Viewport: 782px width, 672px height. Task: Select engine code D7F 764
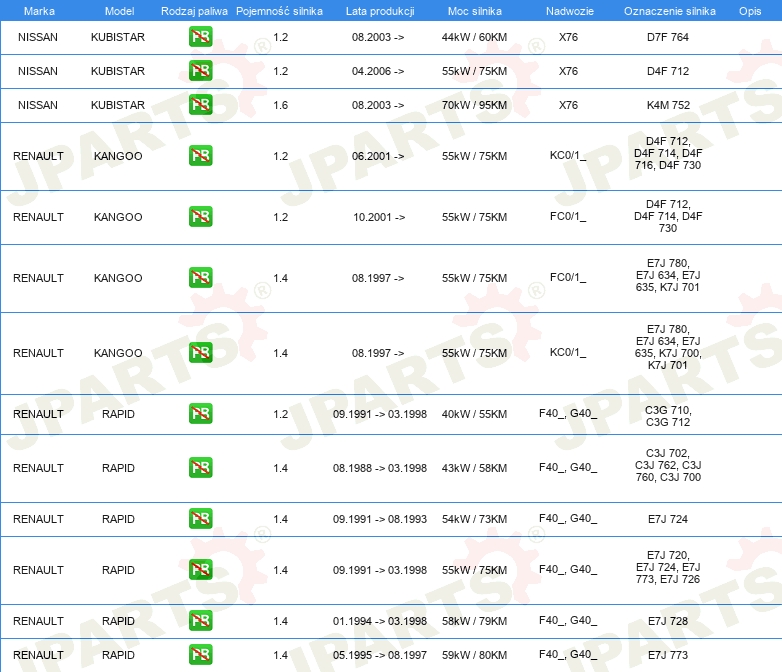tap(668, 37)
